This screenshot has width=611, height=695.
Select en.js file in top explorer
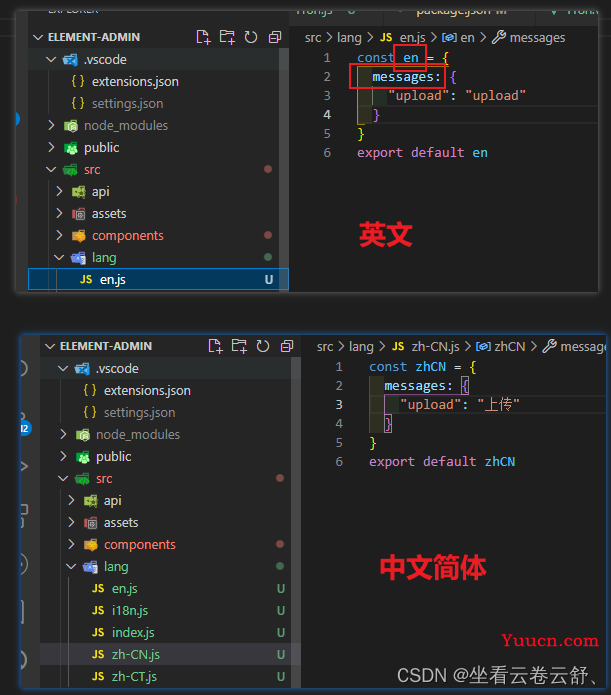(x=158, y=280)
